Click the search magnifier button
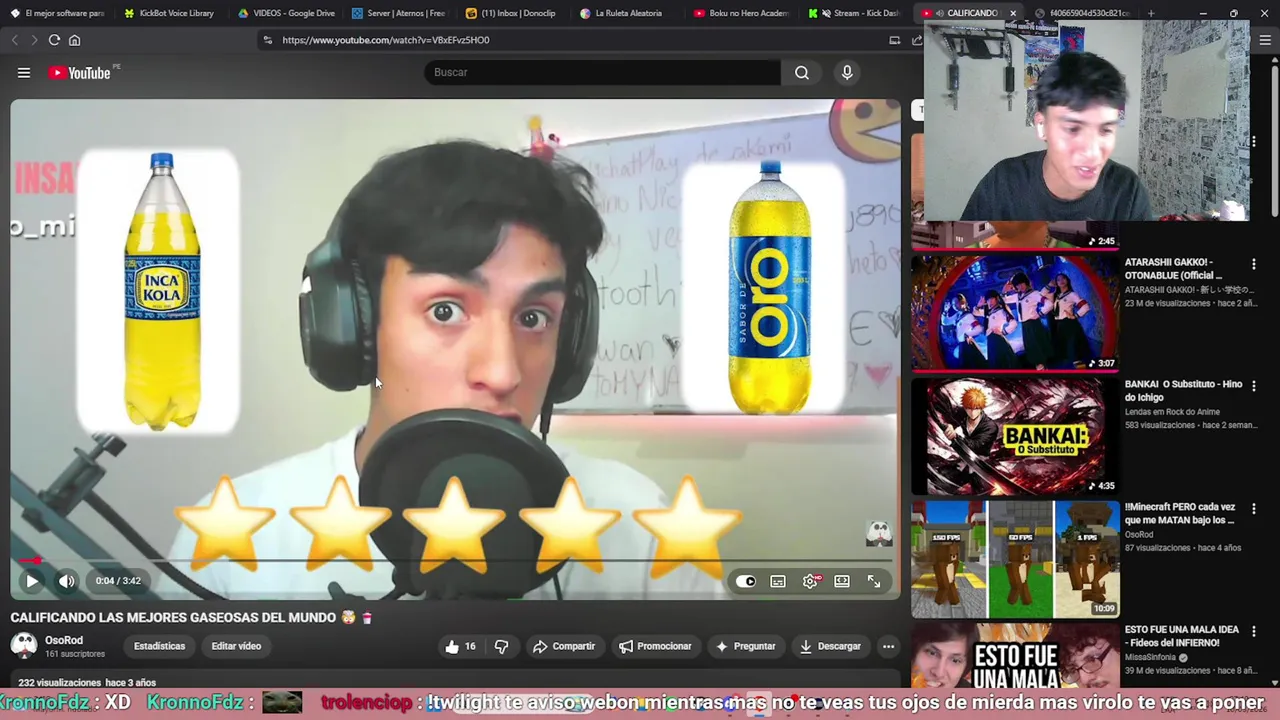1280x720 pixels. pos(802,72)
